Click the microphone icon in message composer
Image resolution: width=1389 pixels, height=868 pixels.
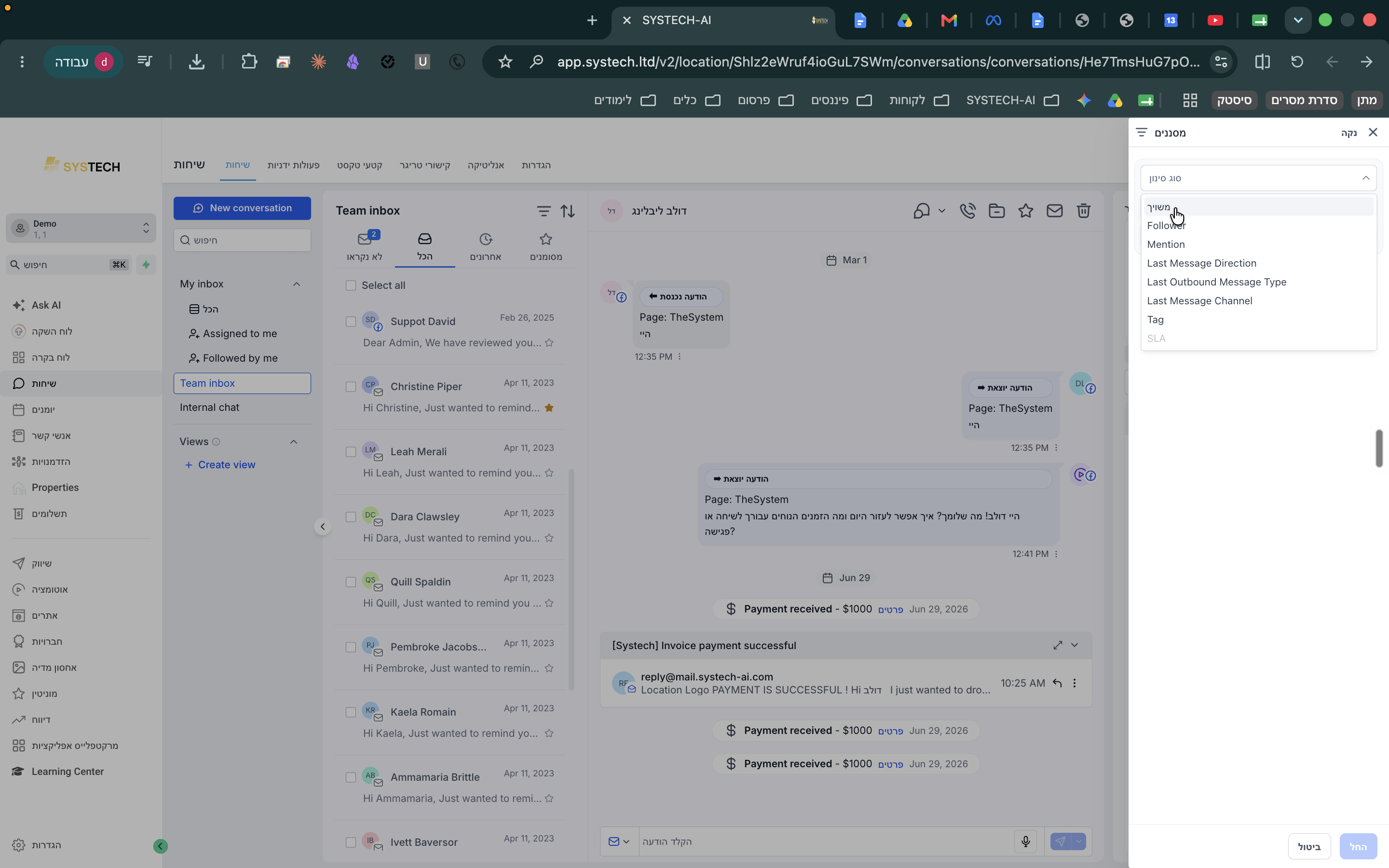coord(1026,841)
